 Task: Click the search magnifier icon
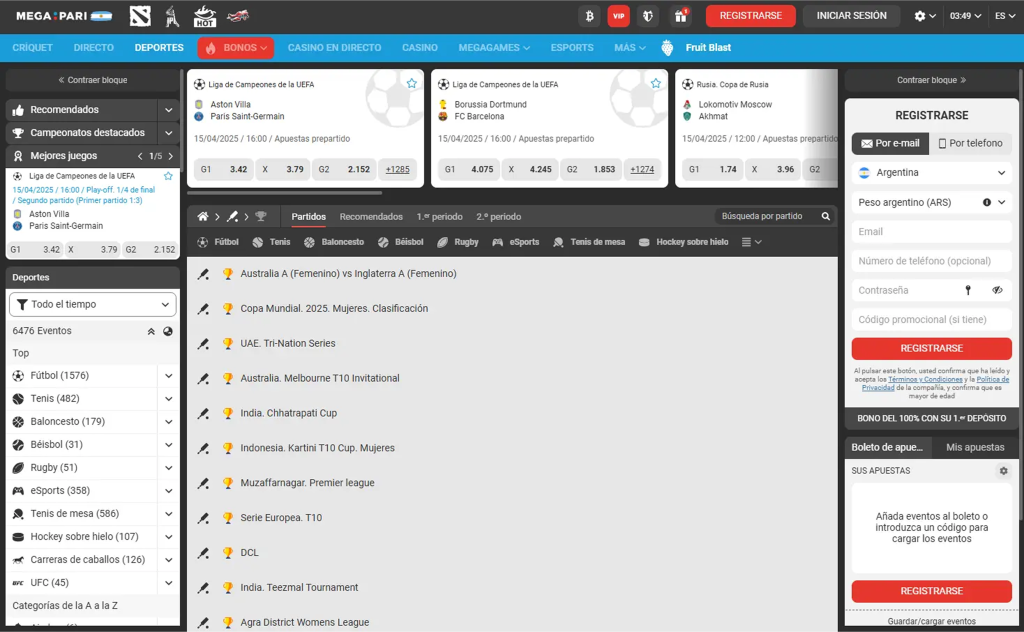825,216
